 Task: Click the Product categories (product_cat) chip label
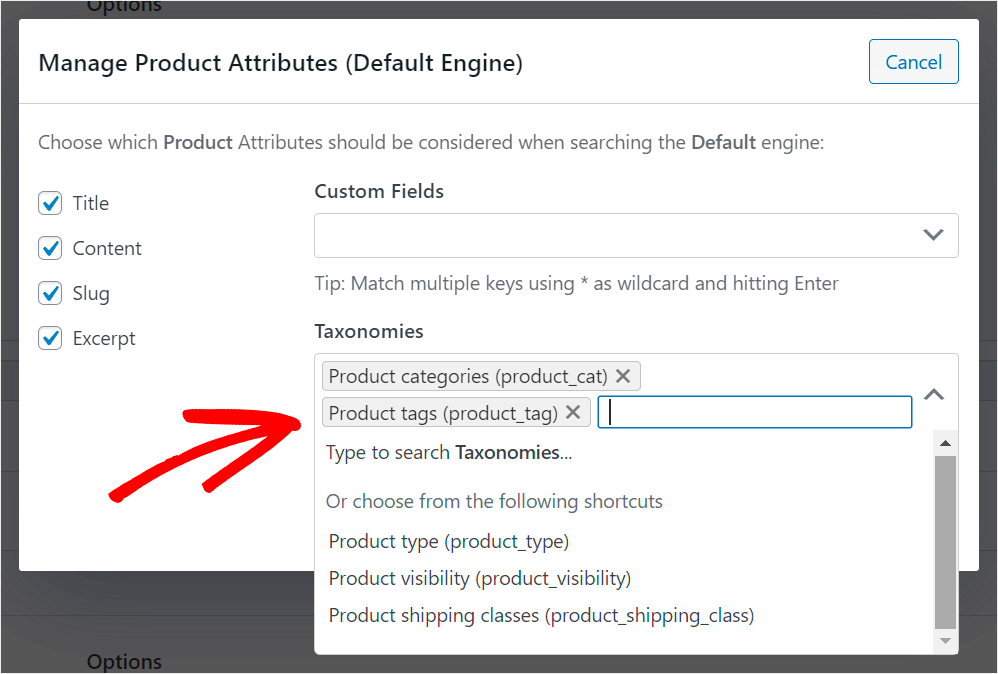[468, 376]
